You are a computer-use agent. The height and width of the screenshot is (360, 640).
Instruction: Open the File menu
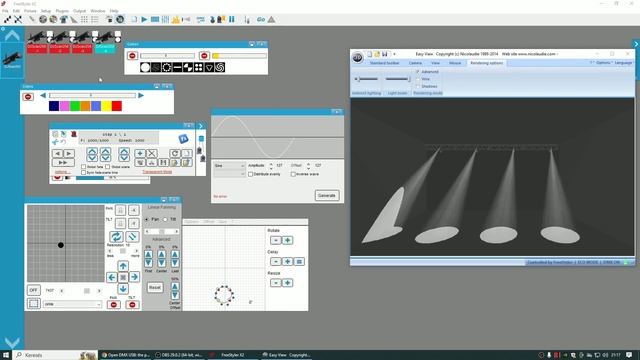pyautogui.click(x=5, y=11)
